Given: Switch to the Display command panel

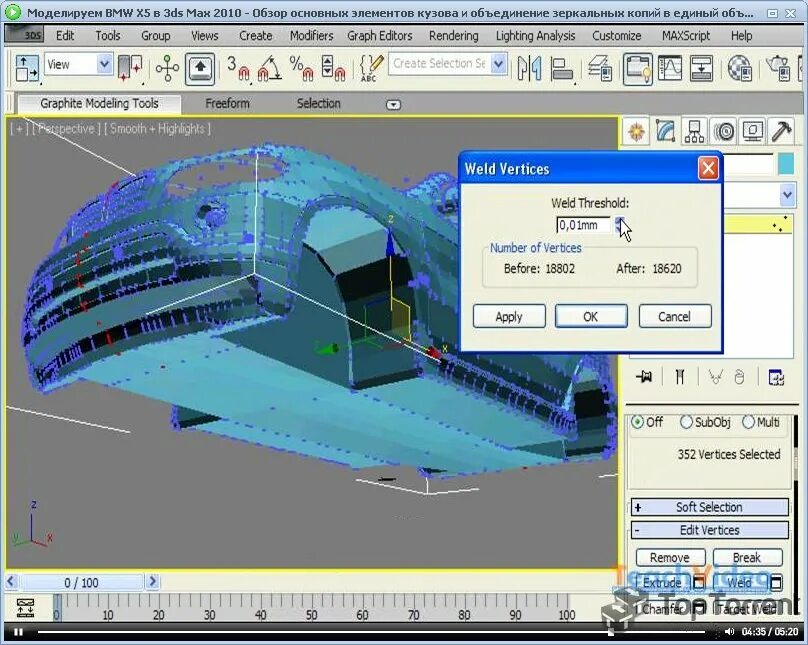Looking at the screenshot, I should (x=752, y=132).
